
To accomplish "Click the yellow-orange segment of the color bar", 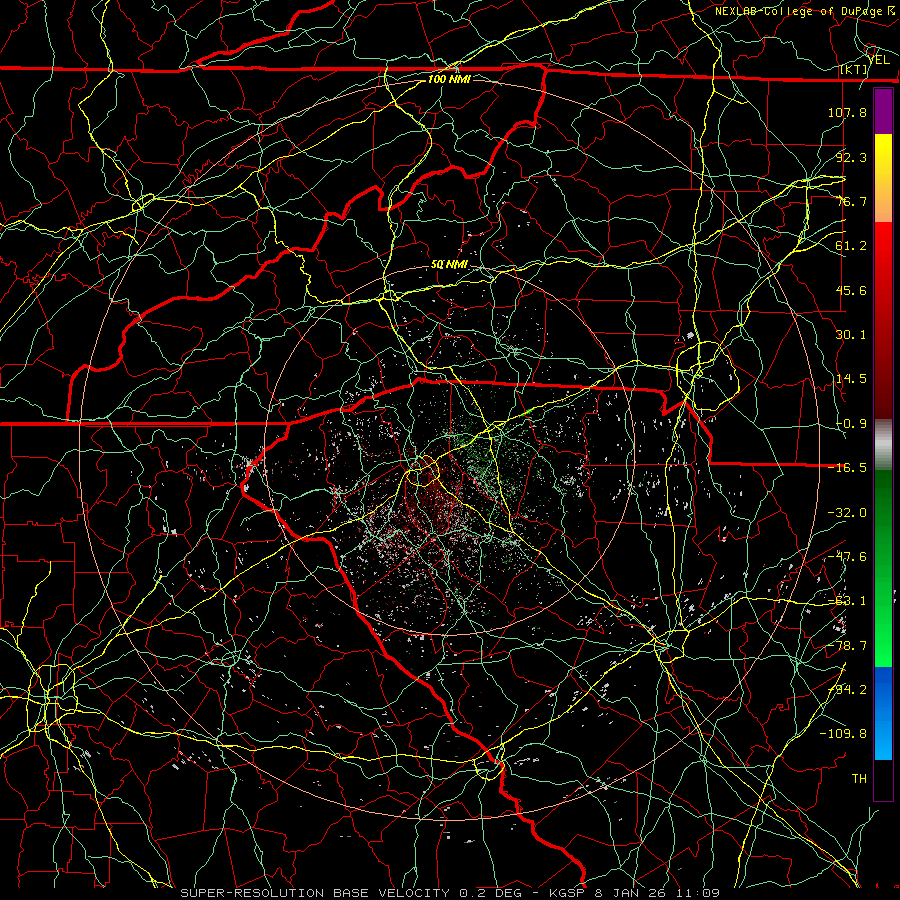I will tap(883, 179).
